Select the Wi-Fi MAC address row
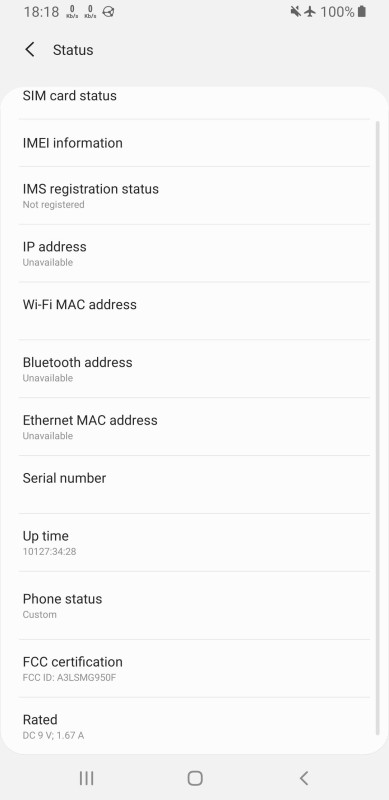389x800 pixels. click(x=194, y=311)
